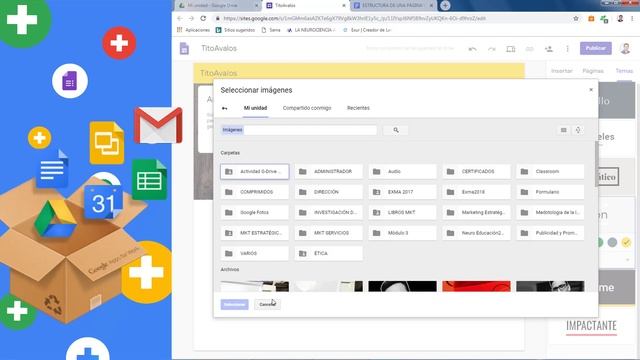Open the Páginas side panel tab
Viewport: 640px width, 360px height.
tap(593, 71)
